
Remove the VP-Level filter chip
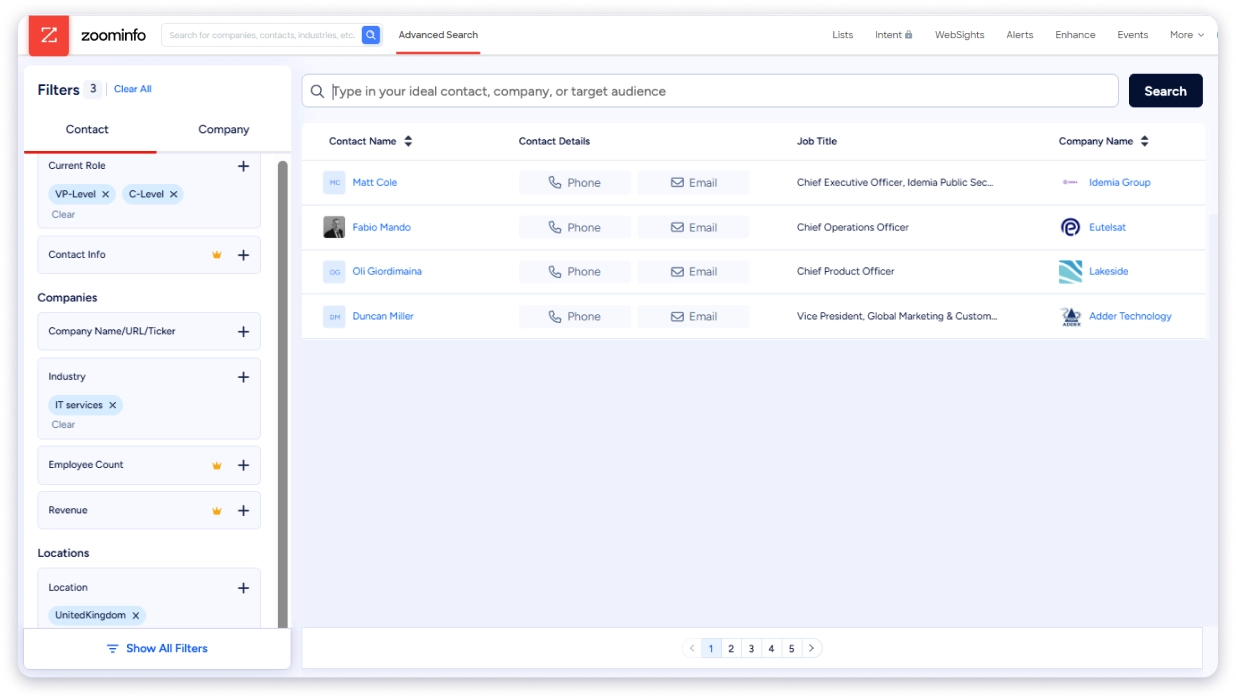[105, 194]
